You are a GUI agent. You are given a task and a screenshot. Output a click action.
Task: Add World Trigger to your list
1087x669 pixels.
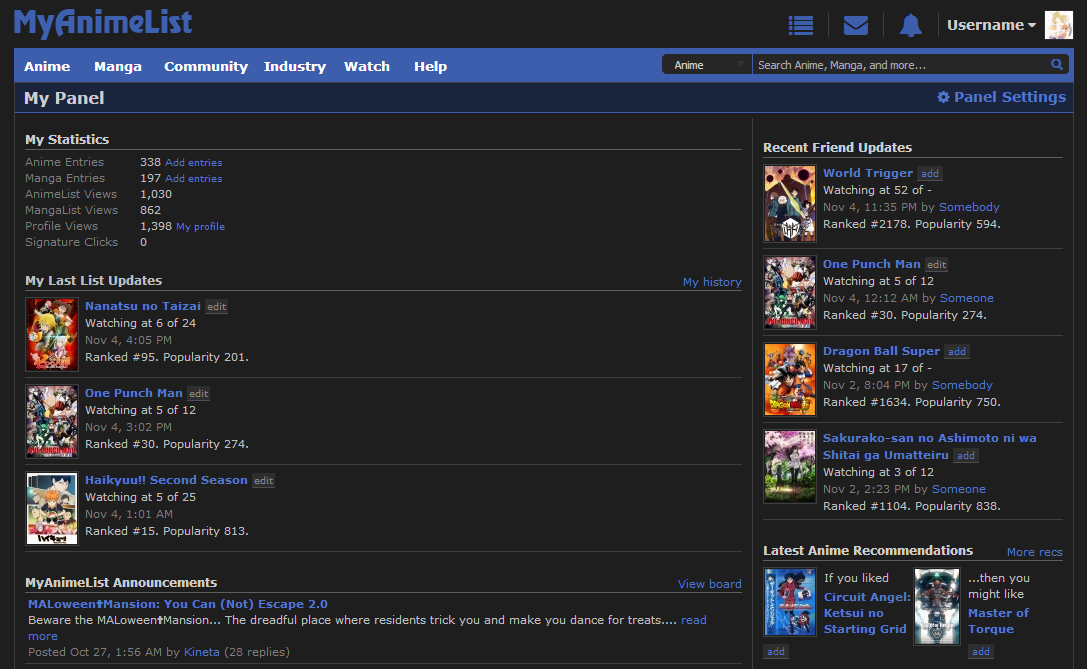pyautogui.click(x=929, y=173)
